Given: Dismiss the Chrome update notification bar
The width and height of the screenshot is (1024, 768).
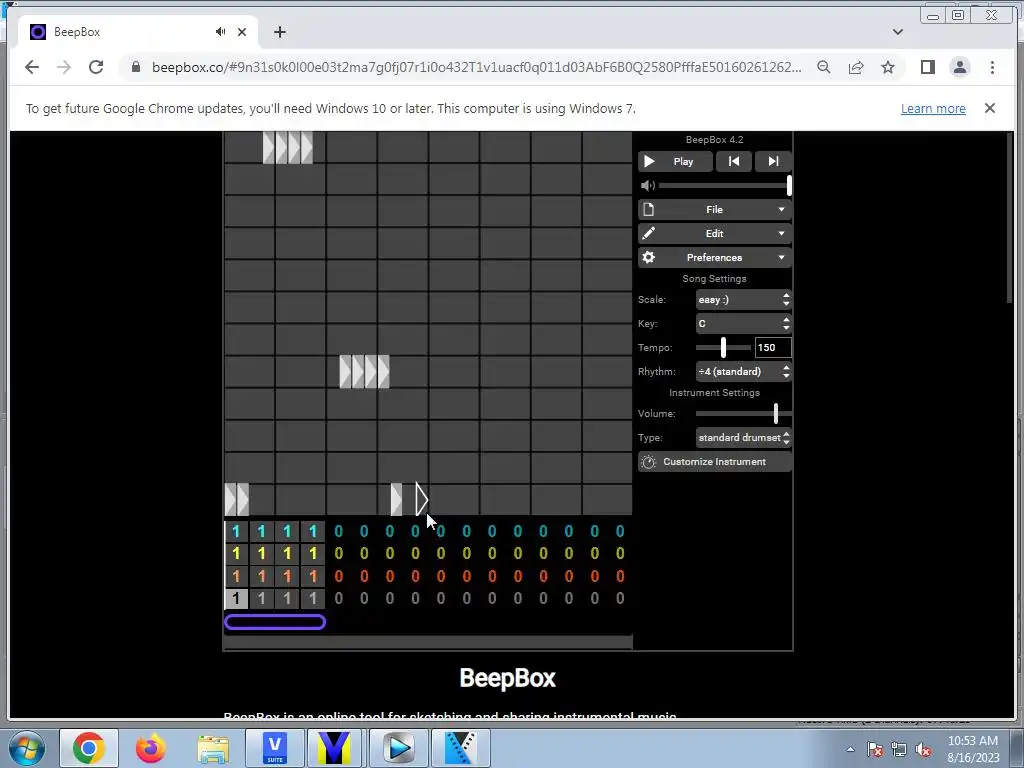Looking at the screenshot, I should point(990,108).
